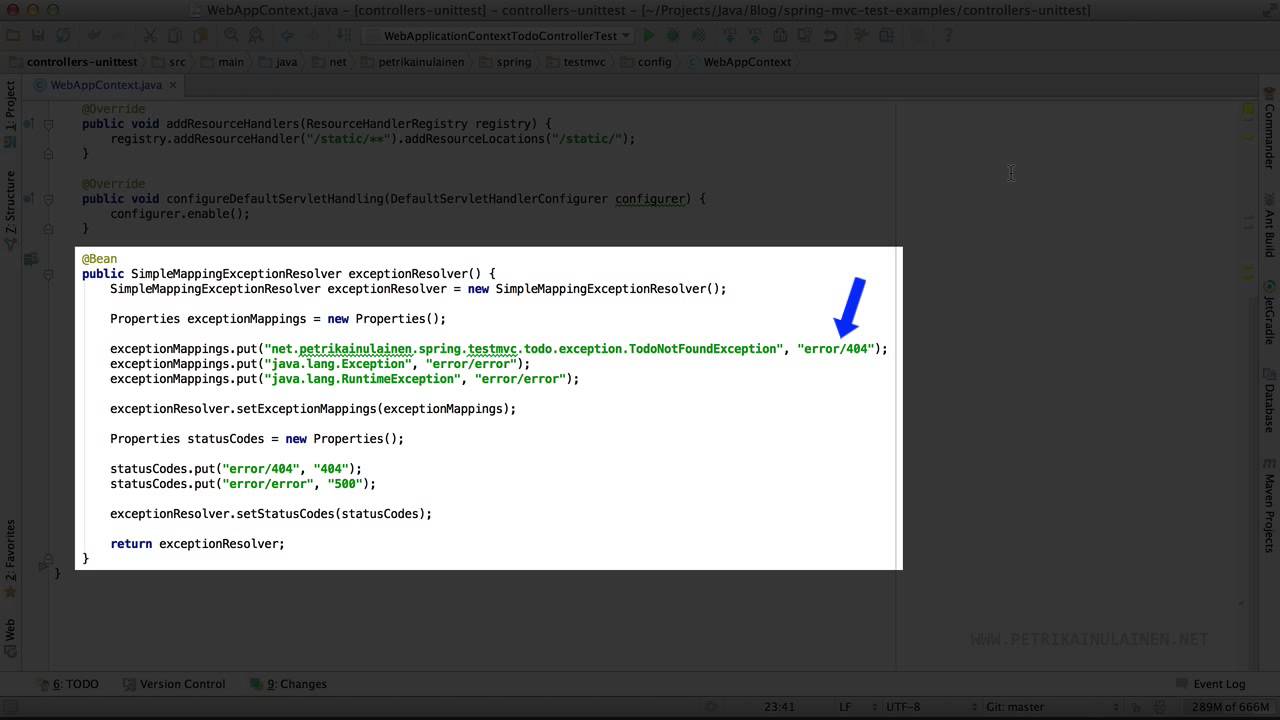
Task: Click the config breadcrumb folder
Action: 647,62
